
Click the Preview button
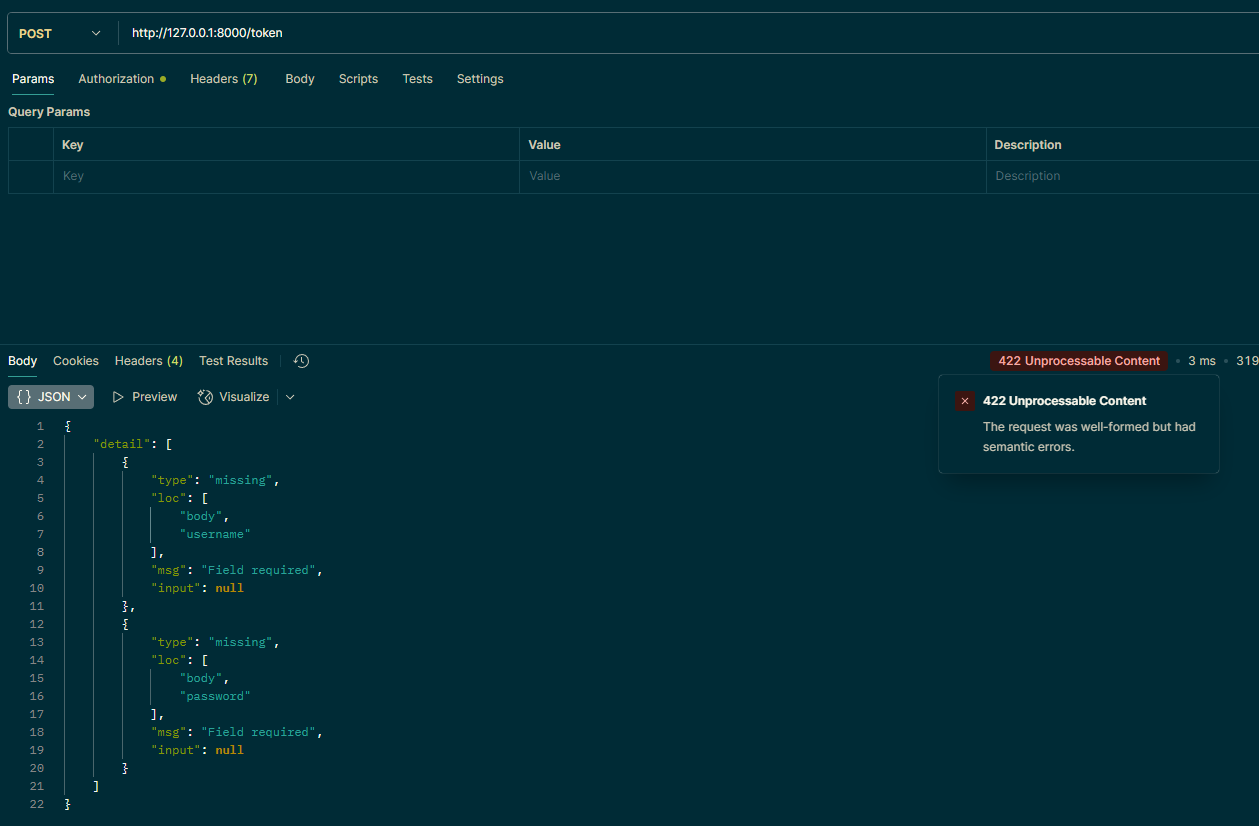point(145,397)
